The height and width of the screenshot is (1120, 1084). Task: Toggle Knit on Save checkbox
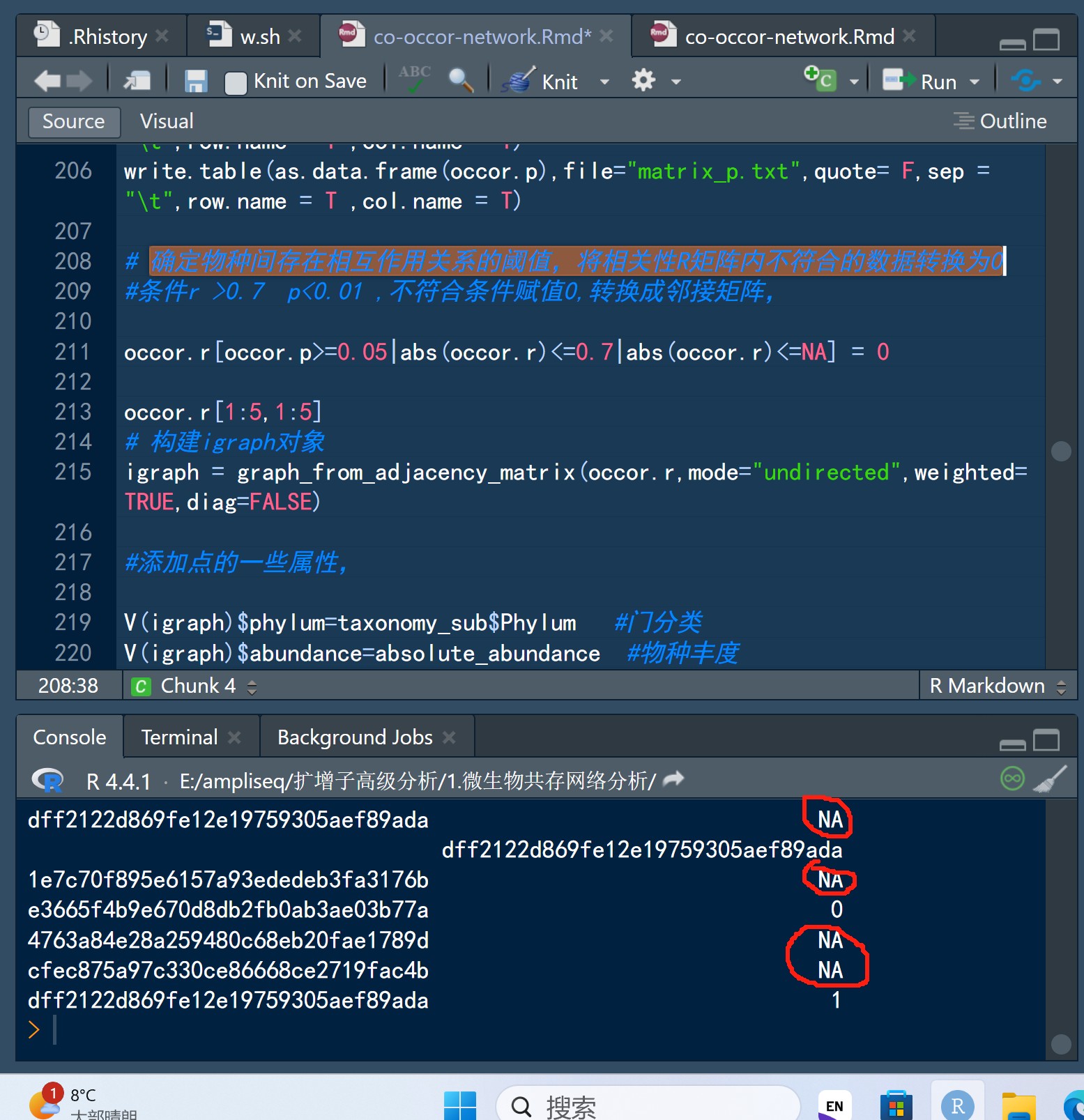tap(236, 83)
